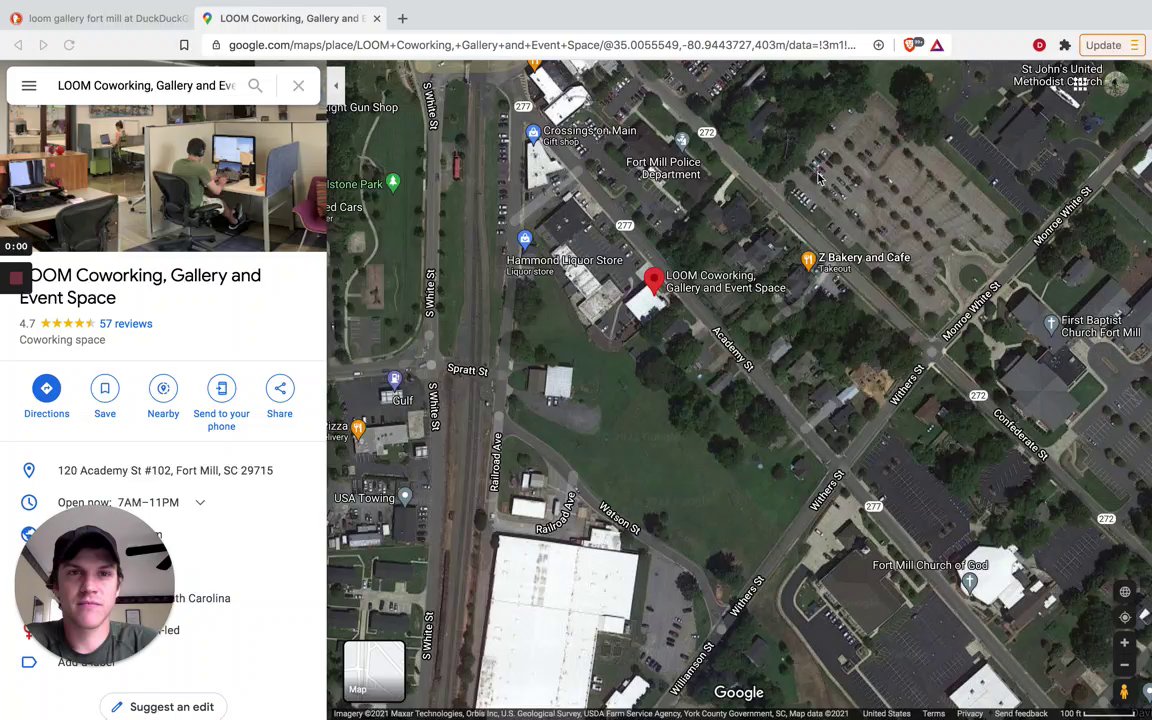Viewport: 1152px width, 720px height.
Task: Click the URL address bar
Action: point(541,45)
